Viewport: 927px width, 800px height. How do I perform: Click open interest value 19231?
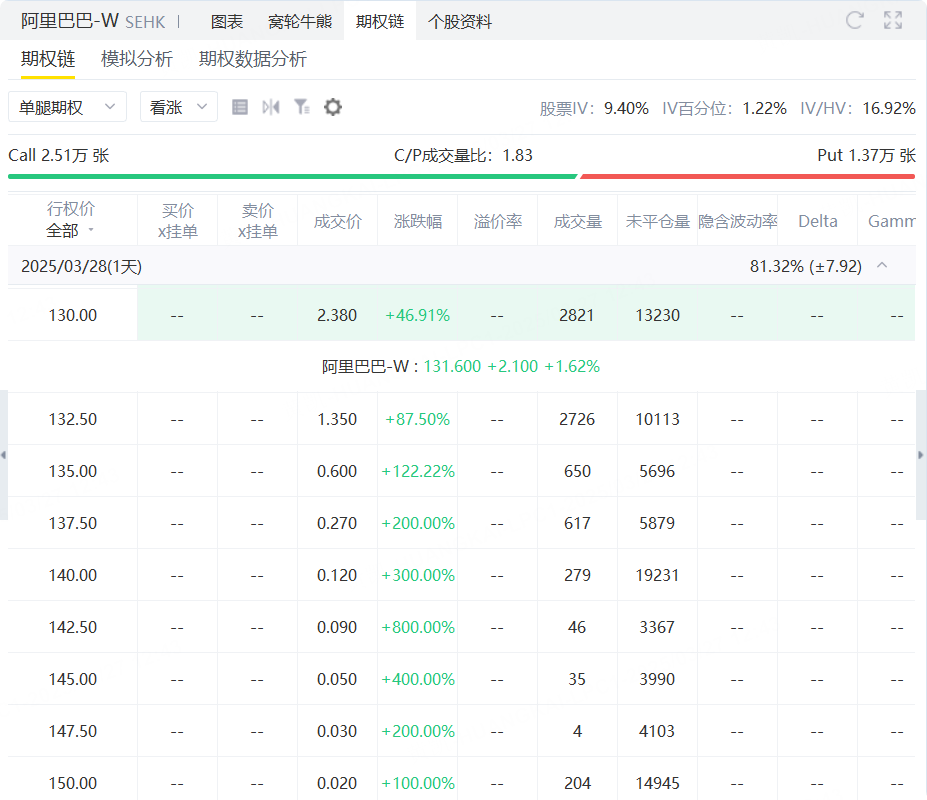[657, 575]
